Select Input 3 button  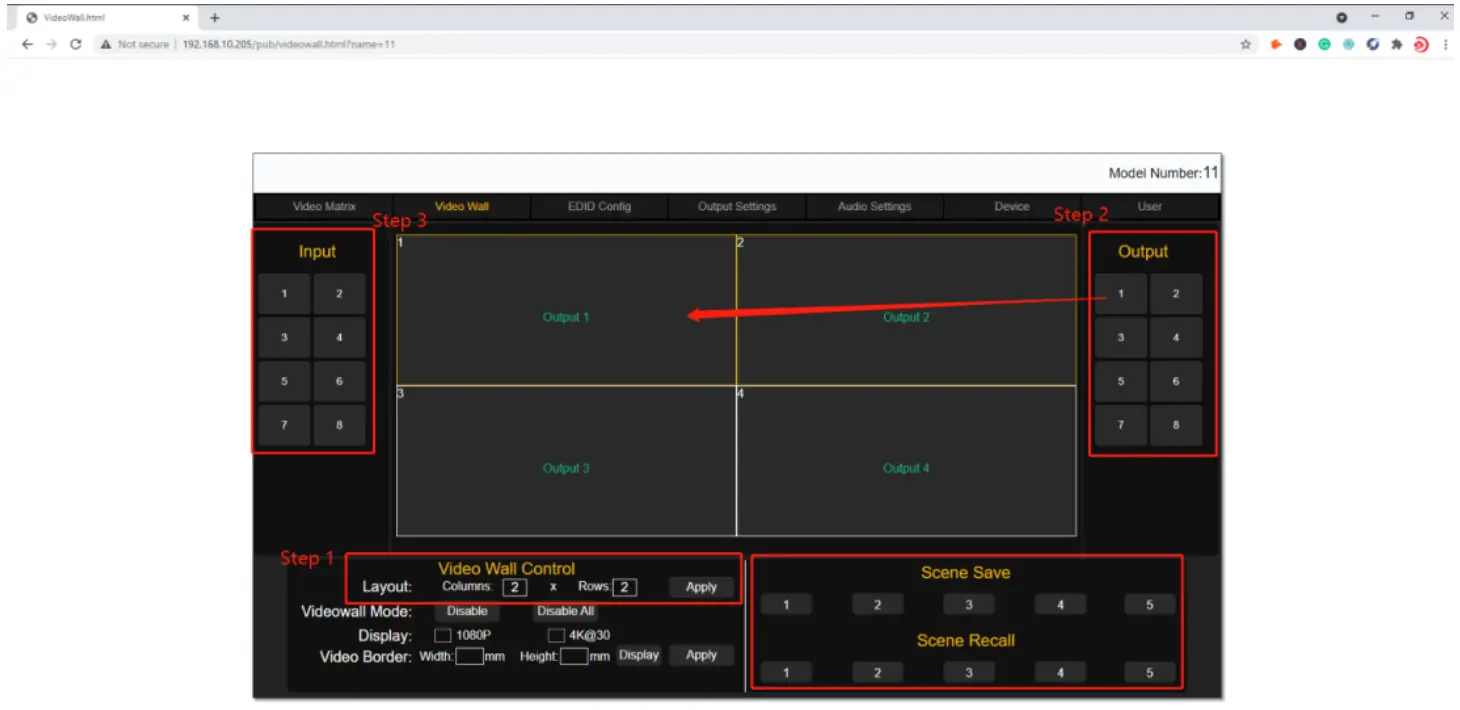pyautogui.click(x=284, y=338)
